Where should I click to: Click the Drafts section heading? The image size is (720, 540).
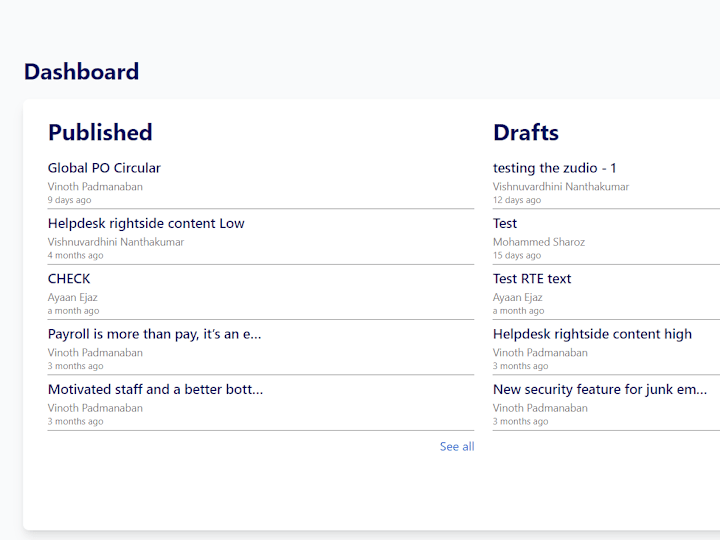pyautogui.click(x=526, y=132)
